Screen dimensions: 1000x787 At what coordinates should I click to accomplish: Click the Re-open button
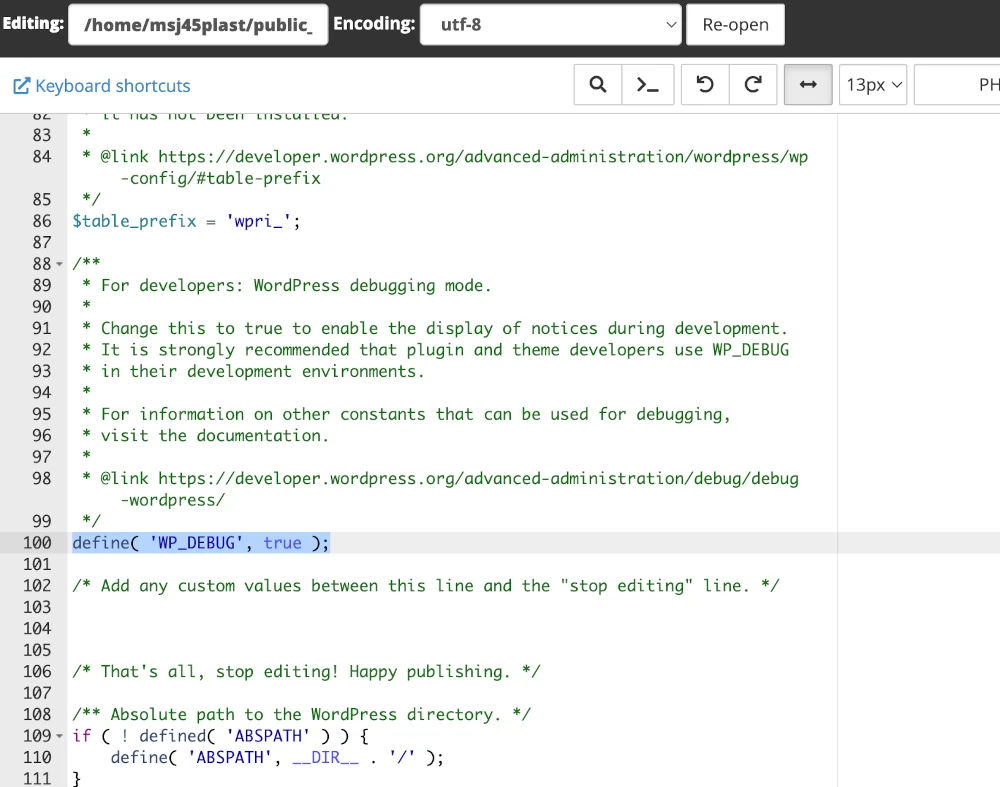735,24
